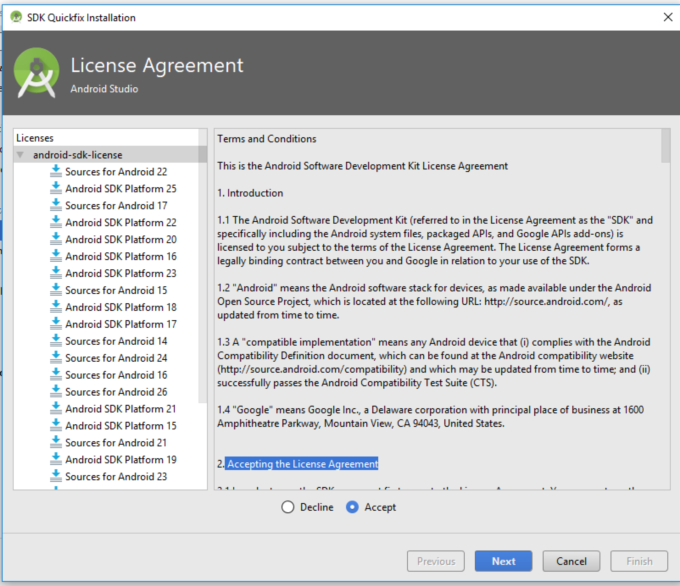Screen dimensions: 680x586
Task: Select the Accept radio button
Action: tap(352, 507)
